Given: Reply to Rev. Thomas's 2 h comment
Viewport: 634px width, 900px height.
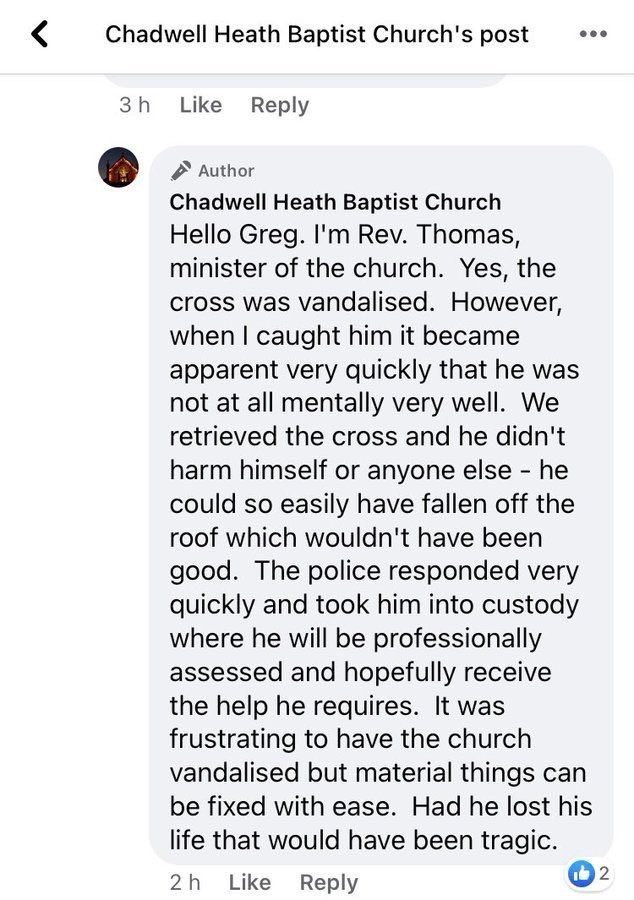Looking at the screenshot, I should (x=329, y=883).
